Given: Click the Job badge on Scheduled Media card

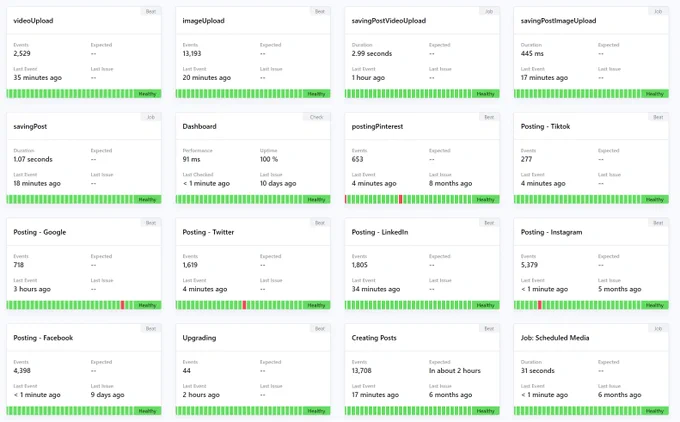Looking at the screenshot, I should [x=658, y=329].
